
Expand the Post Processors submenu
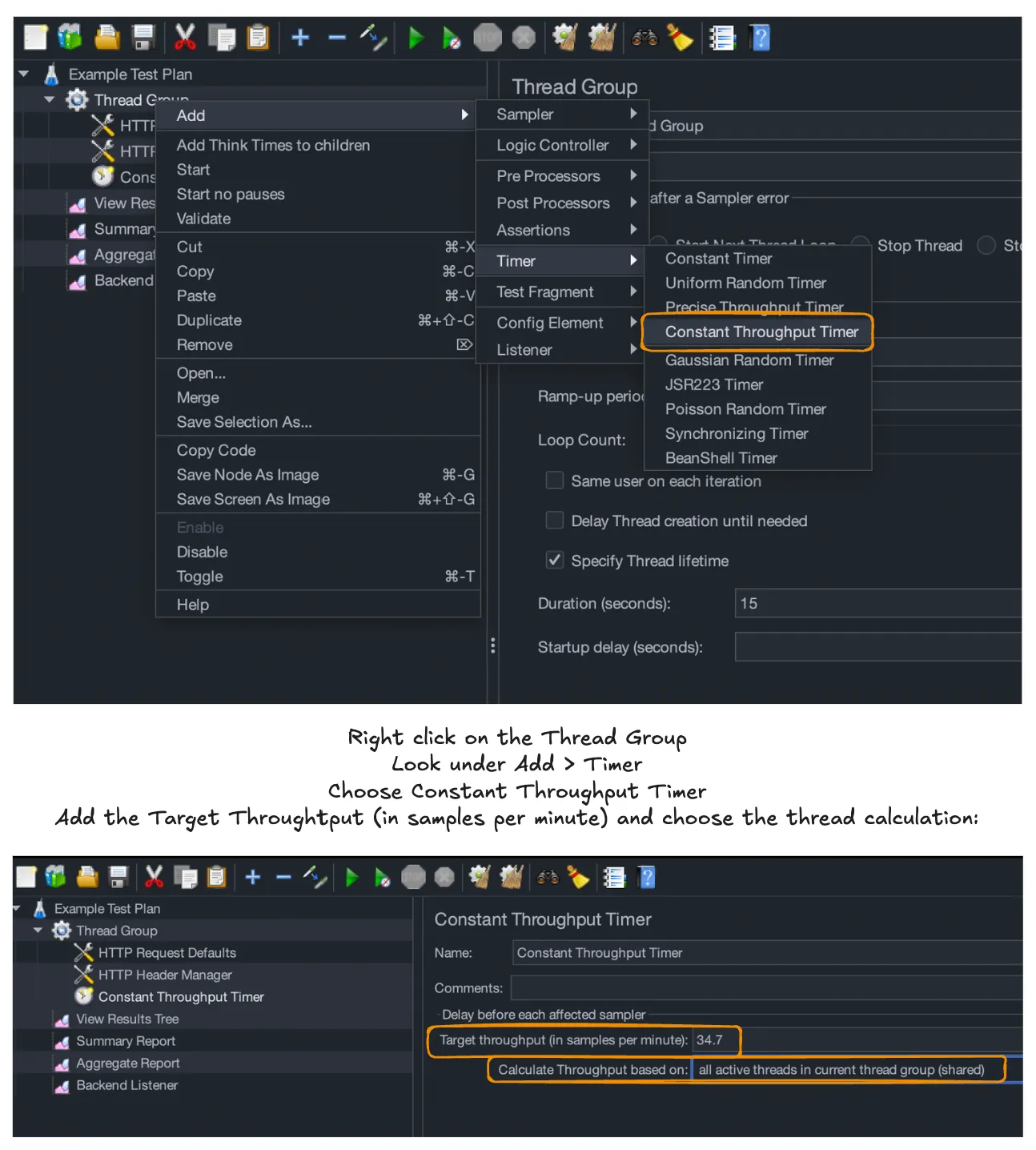pos(563,203)
